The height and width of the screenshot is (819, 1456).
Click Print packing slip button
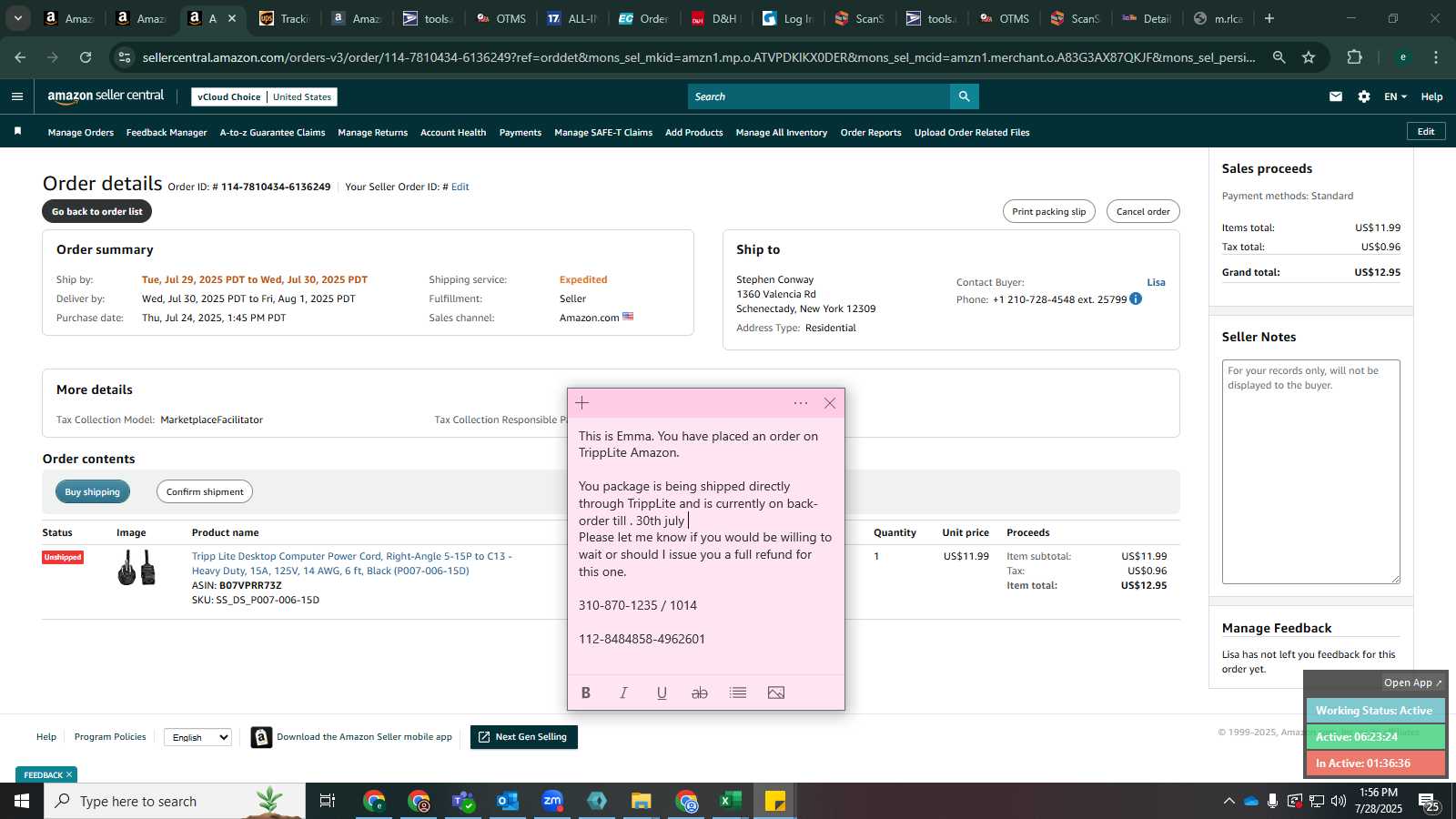1049,211
